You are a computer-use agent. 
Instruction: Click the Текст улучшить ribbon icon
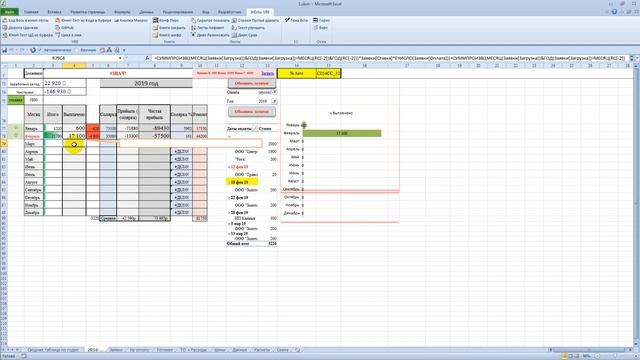pos(234,28)
